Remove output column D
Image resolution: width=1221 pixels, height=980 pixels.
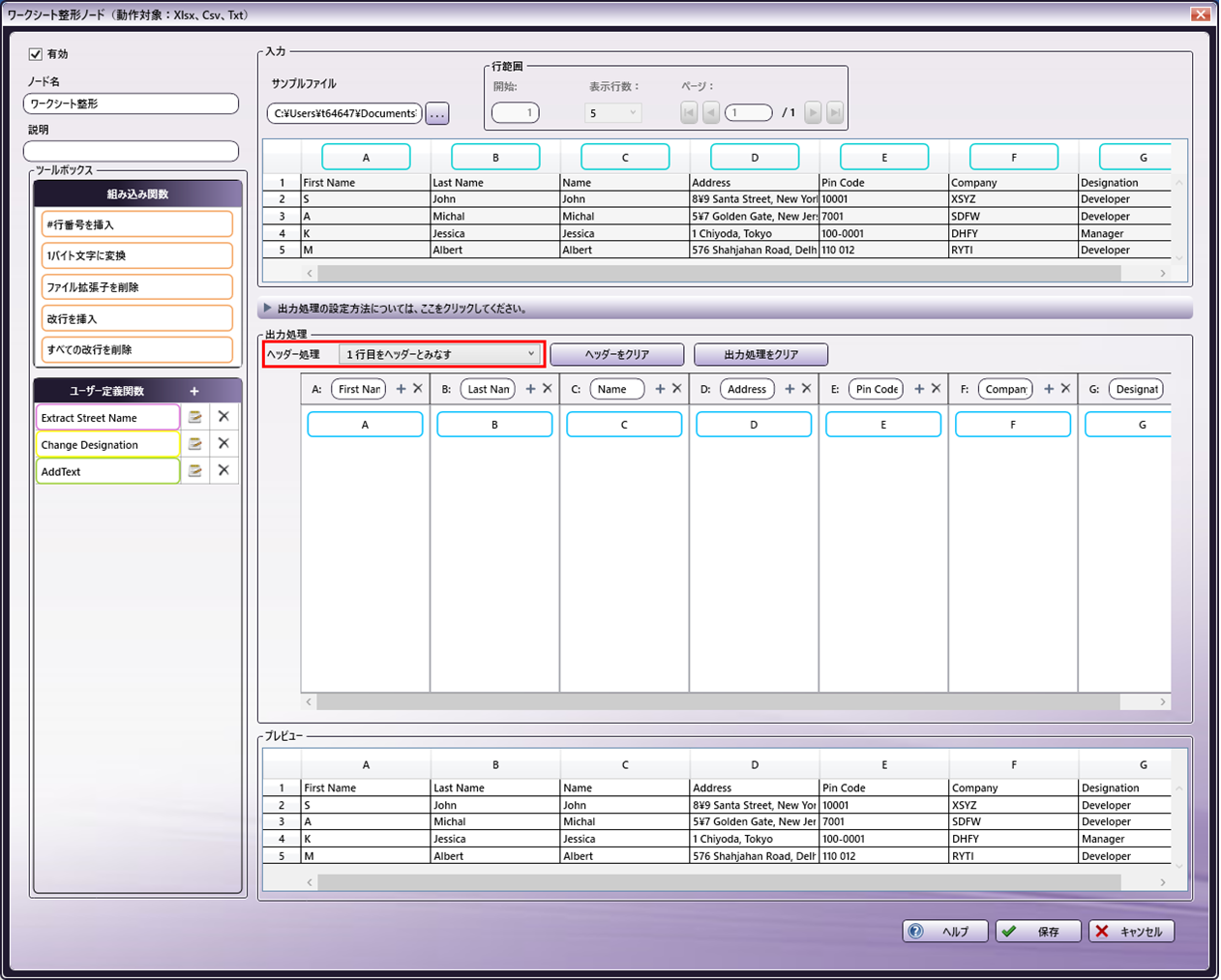pyautogui.click(x=807, y=389)
